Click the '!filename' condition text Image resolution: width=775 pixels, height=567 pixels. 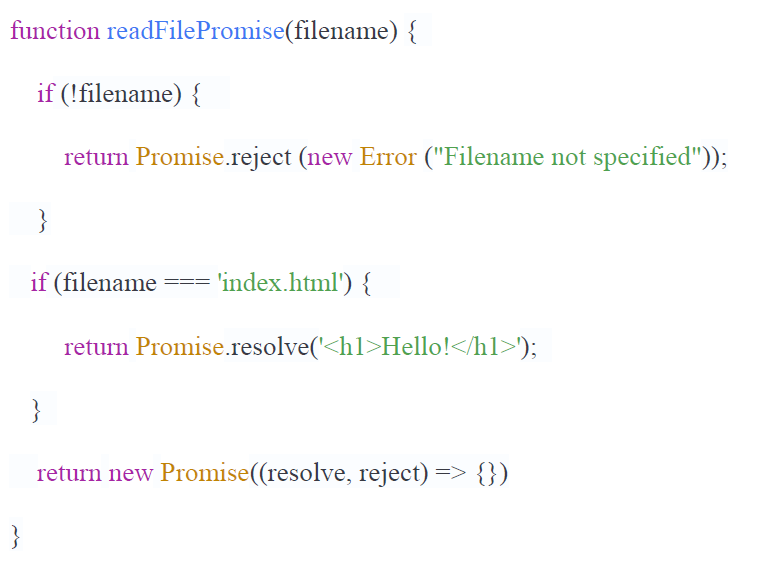tap(122, 93)
